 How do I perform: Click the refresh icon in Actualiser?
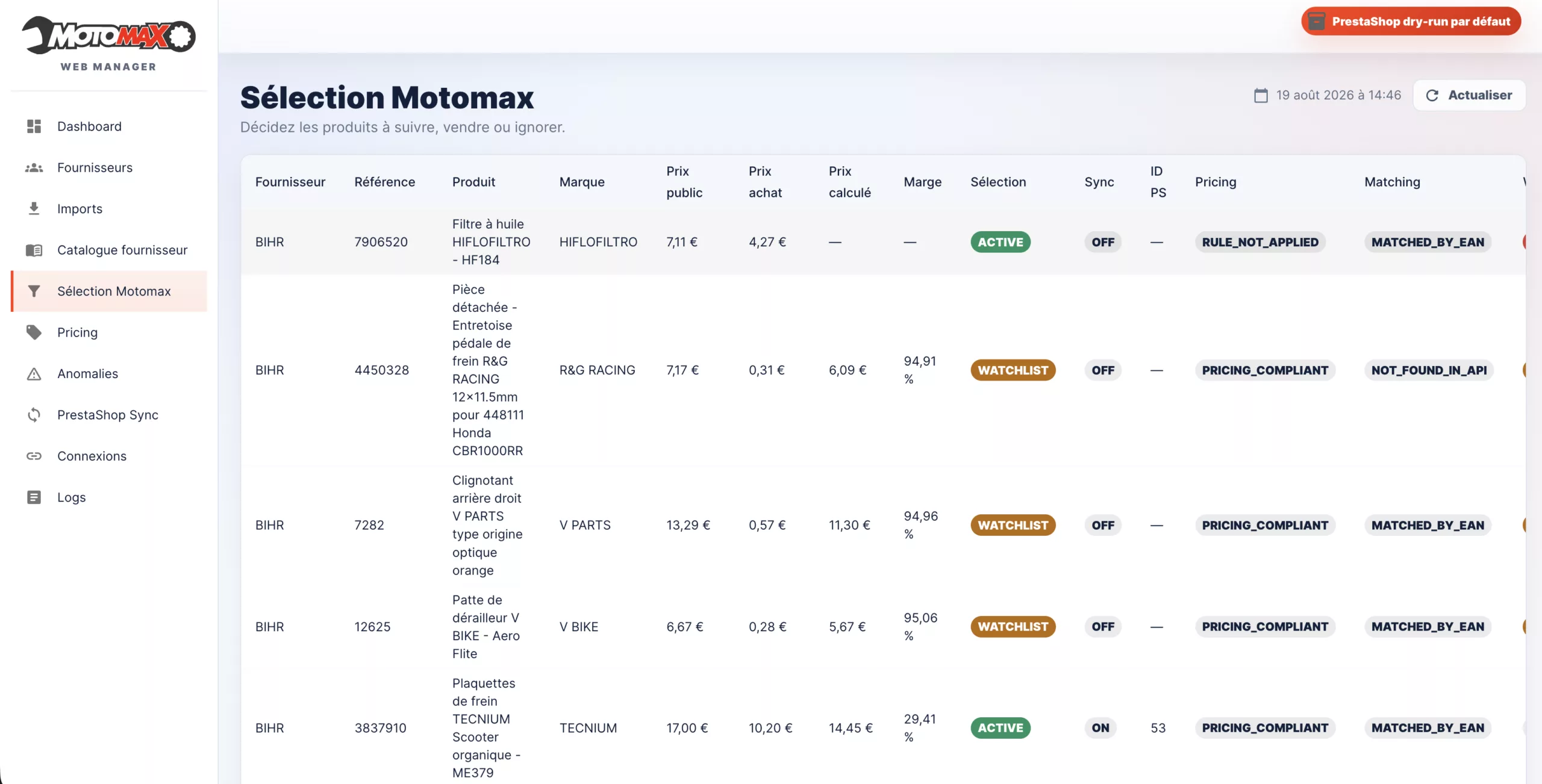coord(1432,95)
